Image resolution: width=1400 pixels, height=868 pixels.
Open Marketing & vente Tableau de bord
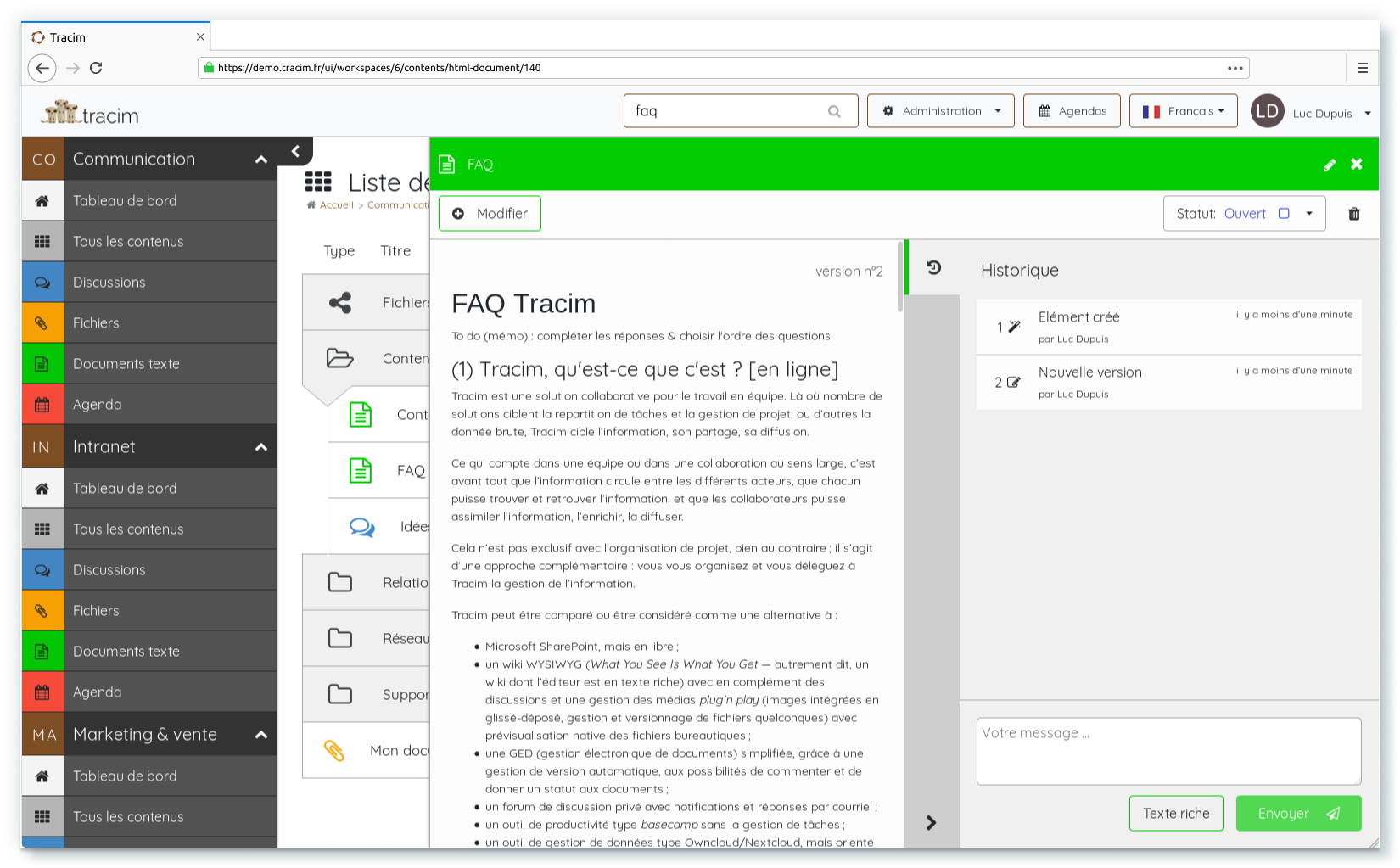[149, 776]
